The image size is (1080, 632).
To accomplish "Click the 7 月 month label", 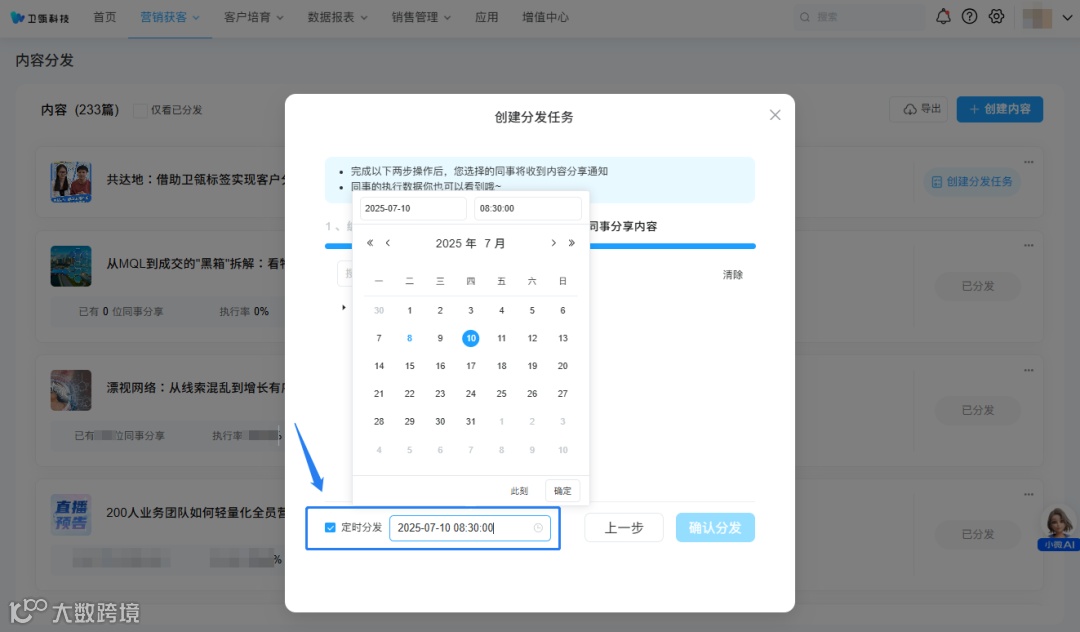I will (495, 243).
